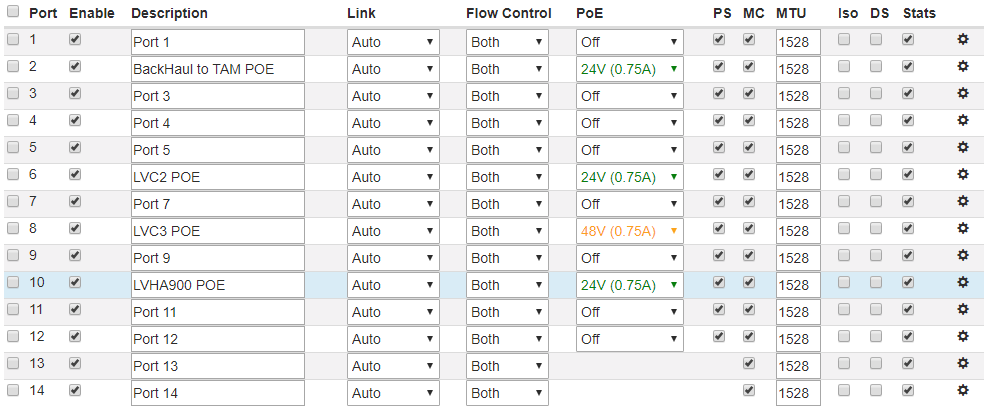984x412 pixels.
Task: Click the PoE column header
Action: click(x=590, y=13)
